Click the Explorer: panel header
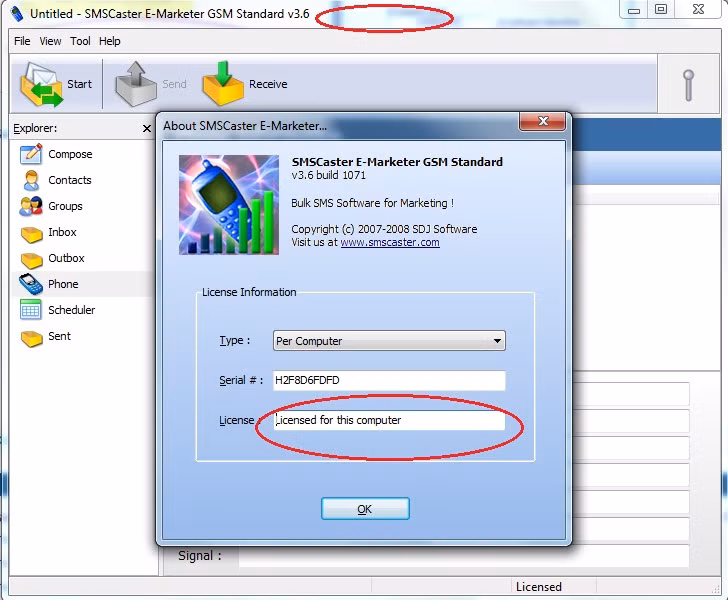Screen dimensions: 728x600 (35, 128)
